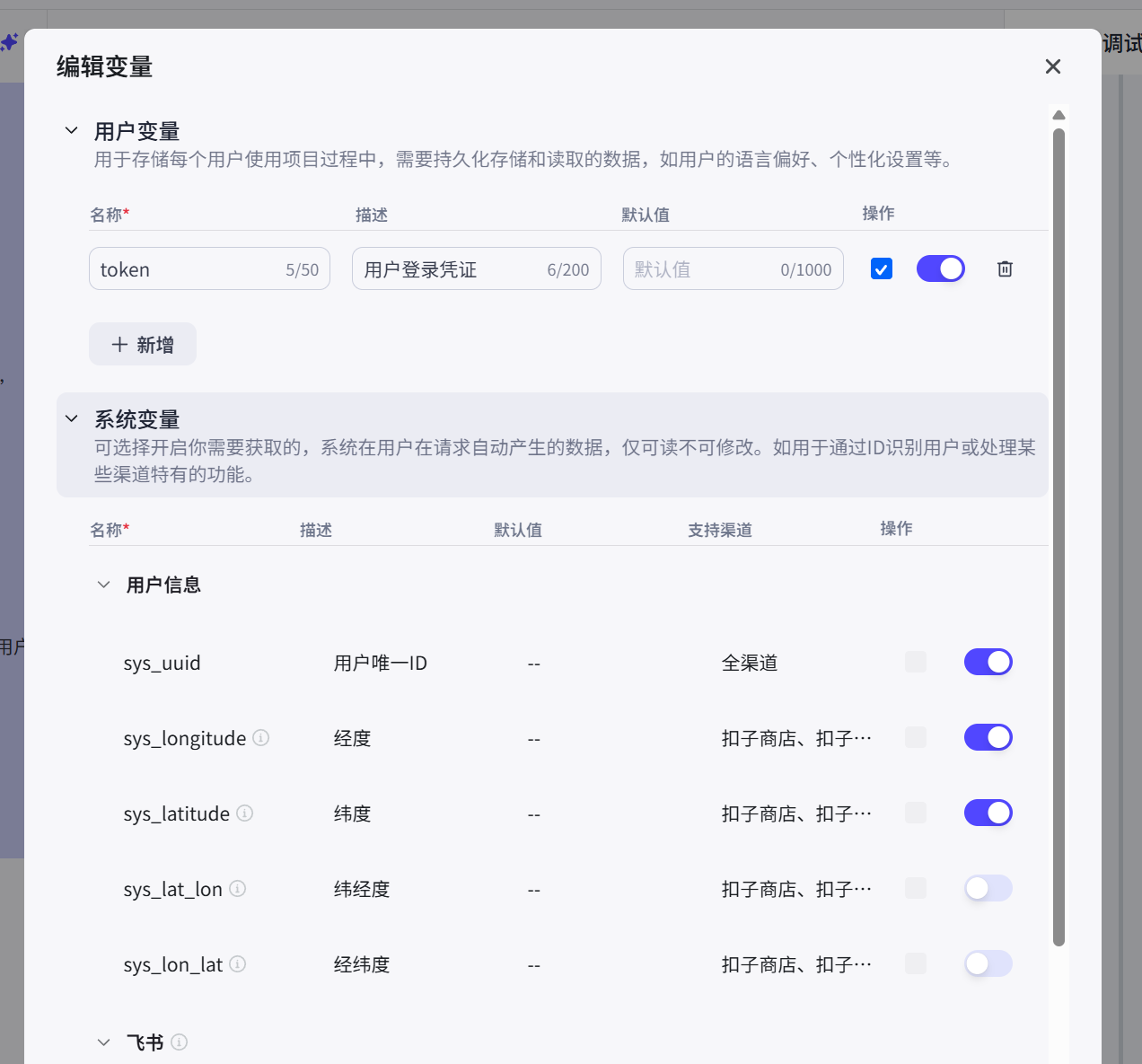
Task: Click info icon beside sys_latitude
Action: click(x=243, y=813)
